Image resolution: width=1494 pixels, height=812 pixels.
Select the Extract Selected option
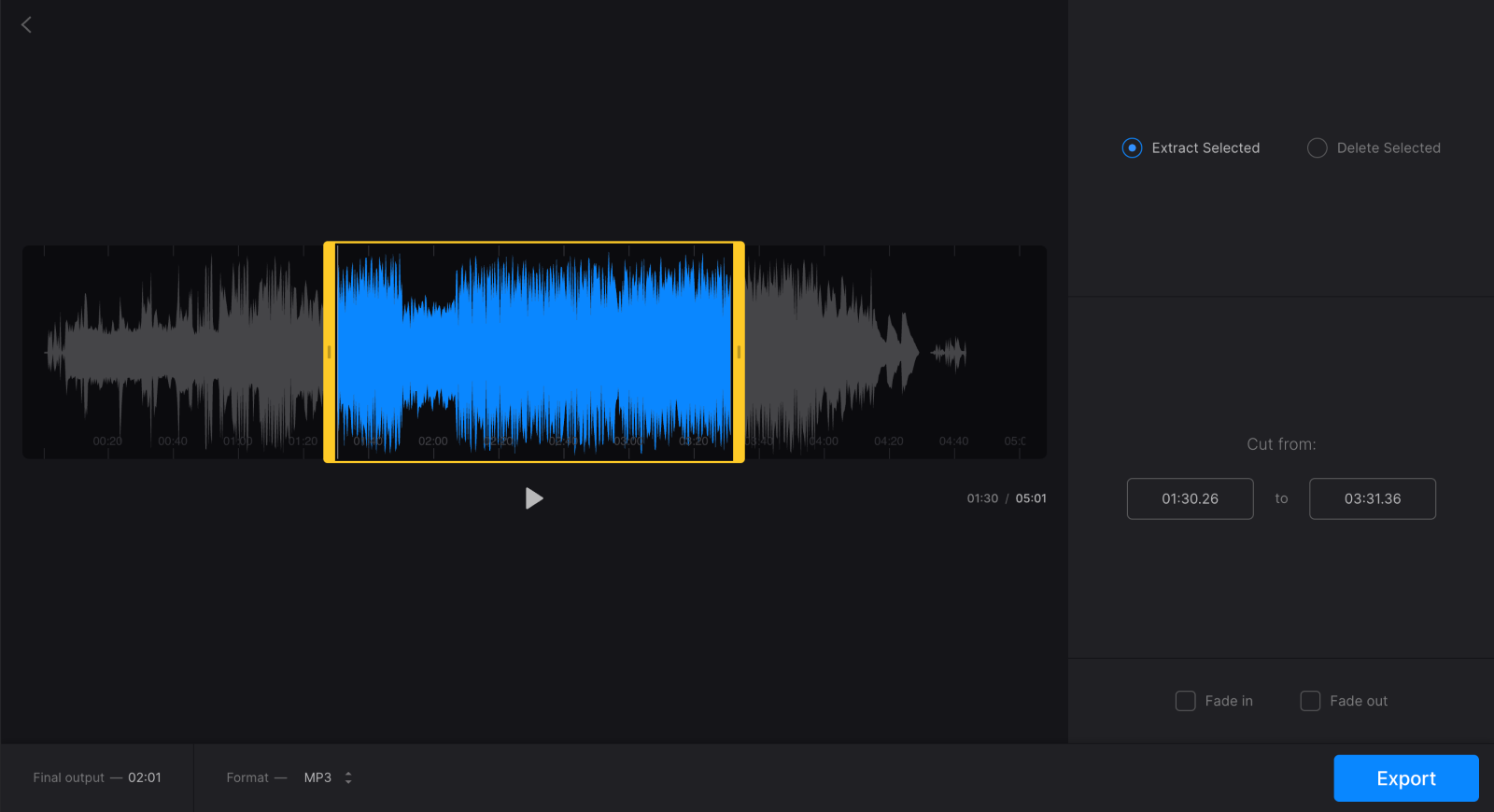pos(1191,147)
